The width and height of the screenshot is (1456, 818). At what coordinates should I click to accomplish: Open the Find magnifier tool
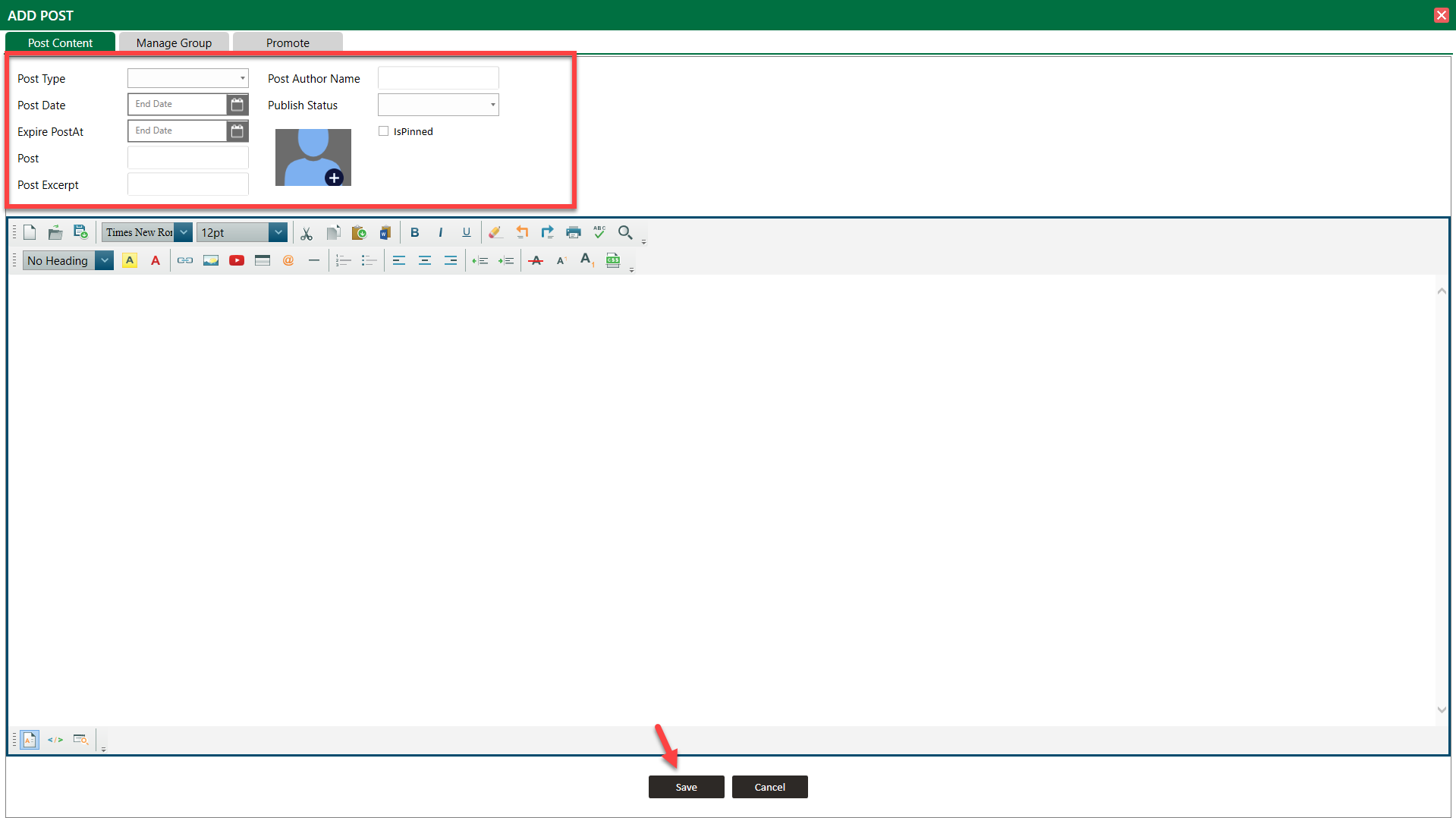click(625, 232)
